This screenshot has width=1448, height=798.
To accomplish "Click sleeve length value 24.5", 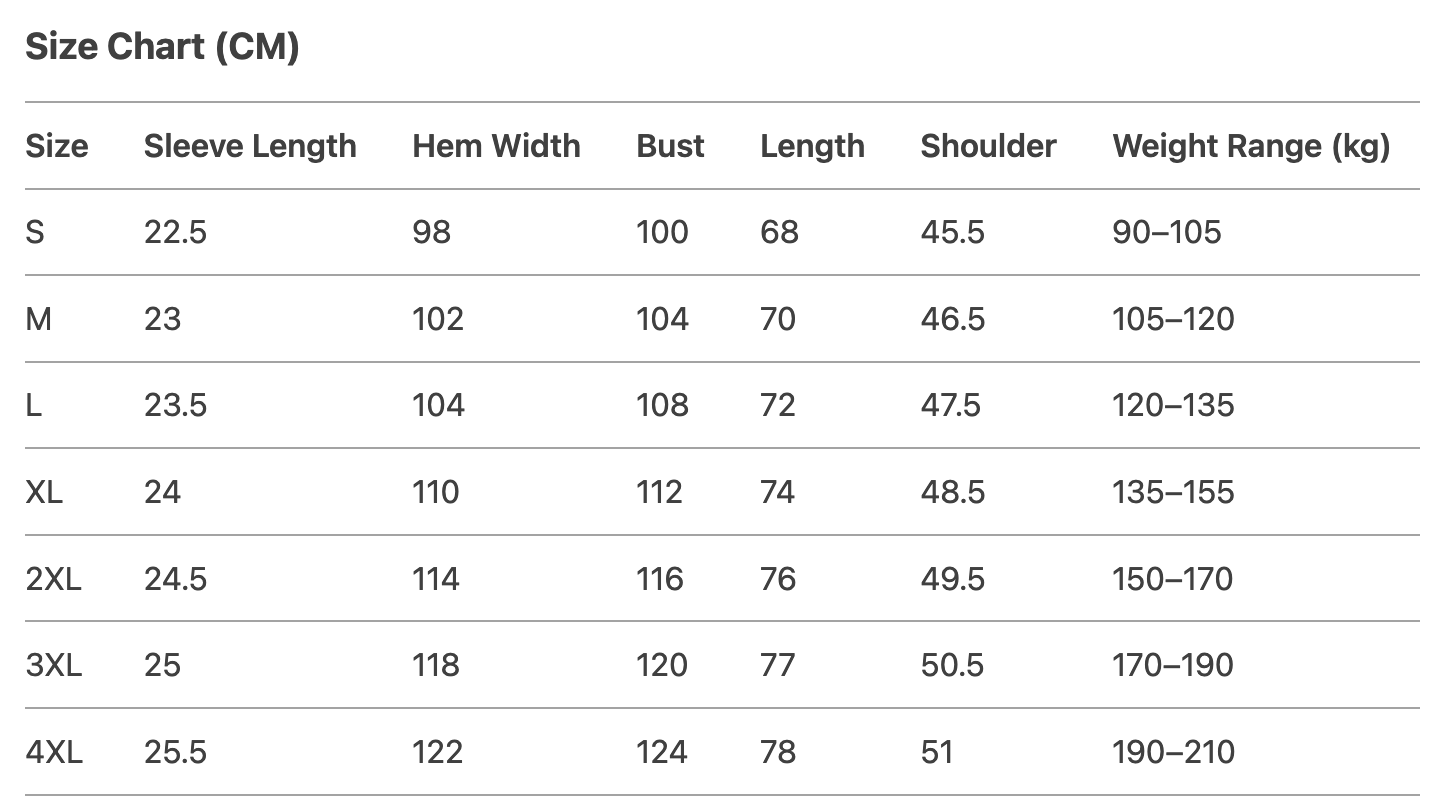I will point(175,579).
